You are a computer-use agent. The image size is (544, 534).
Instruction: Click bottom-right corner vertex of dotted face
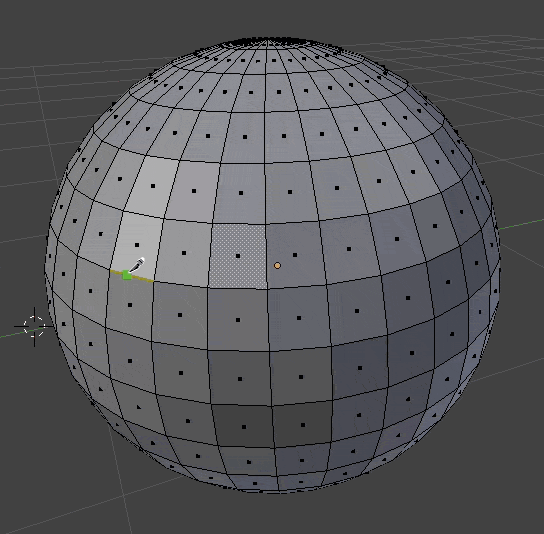pos(267,288)
